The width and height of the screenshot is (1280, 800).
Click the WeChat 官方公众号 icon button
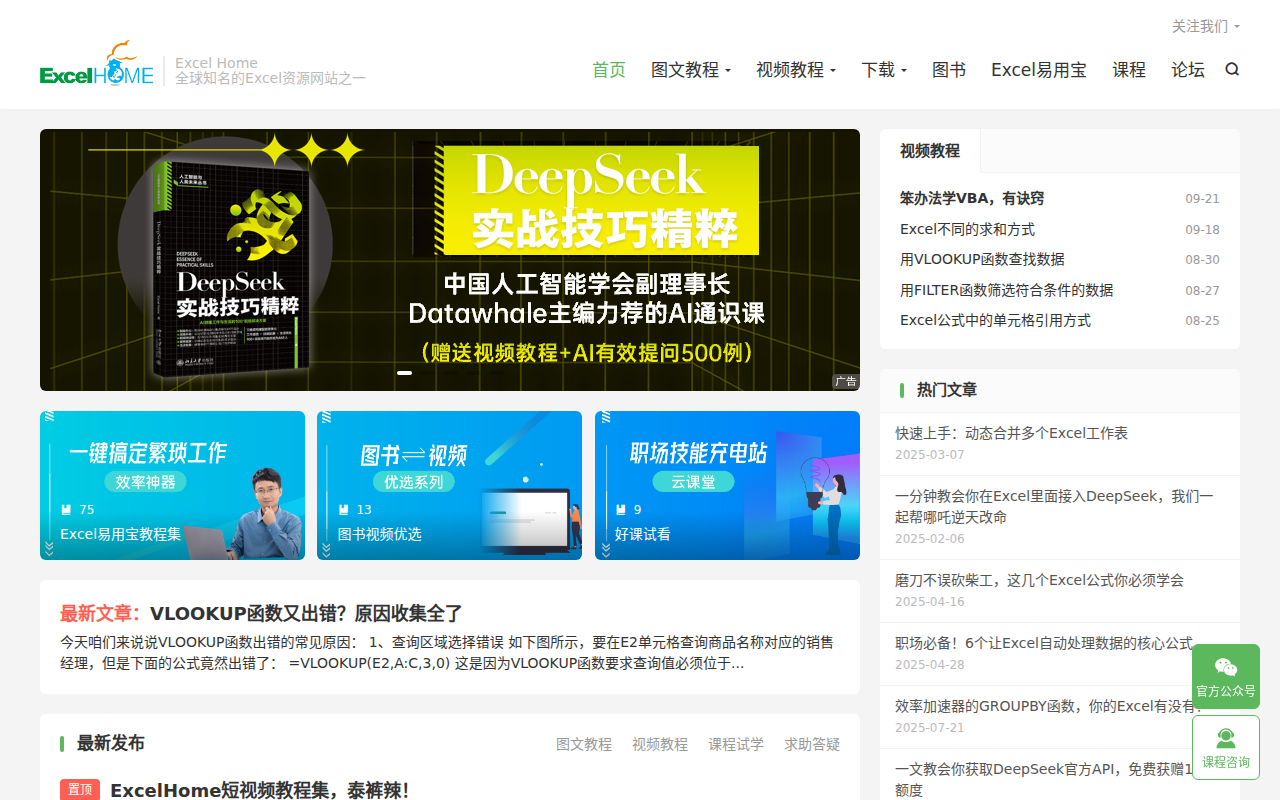(x=1226, y=677)
